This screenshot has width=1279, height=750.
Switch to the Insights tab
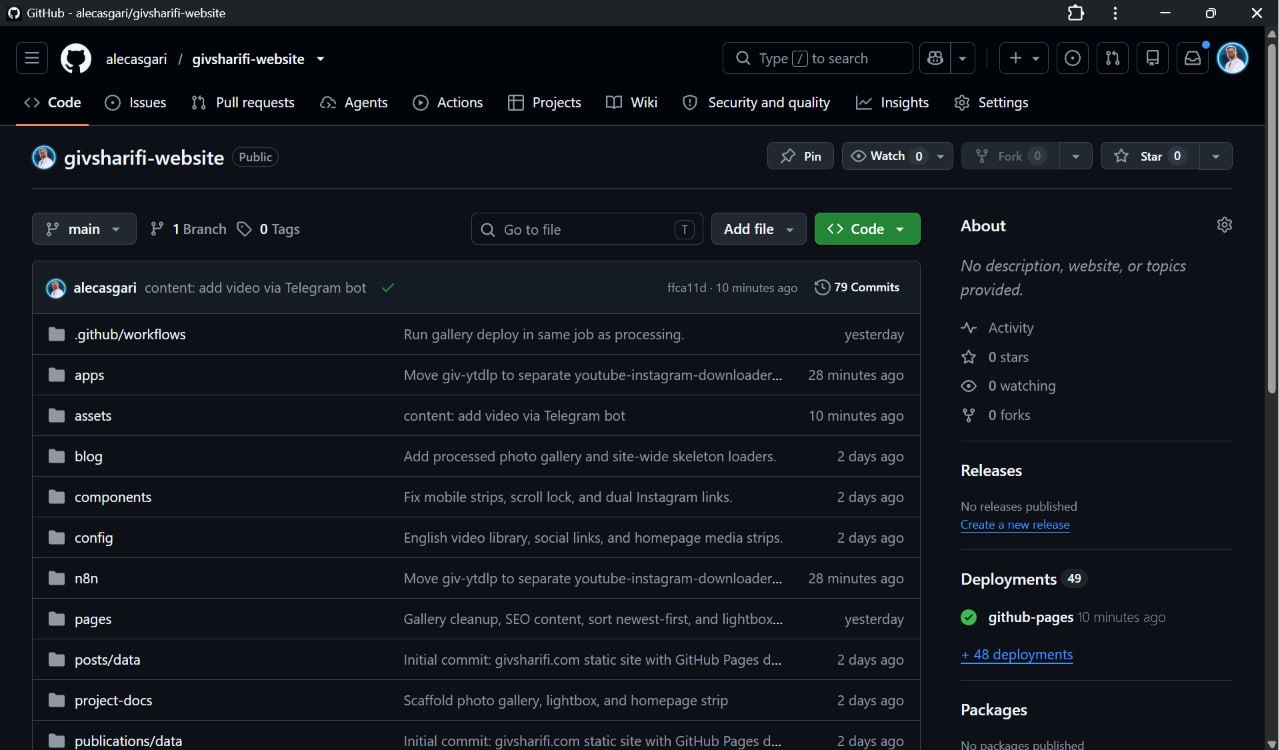893,102
